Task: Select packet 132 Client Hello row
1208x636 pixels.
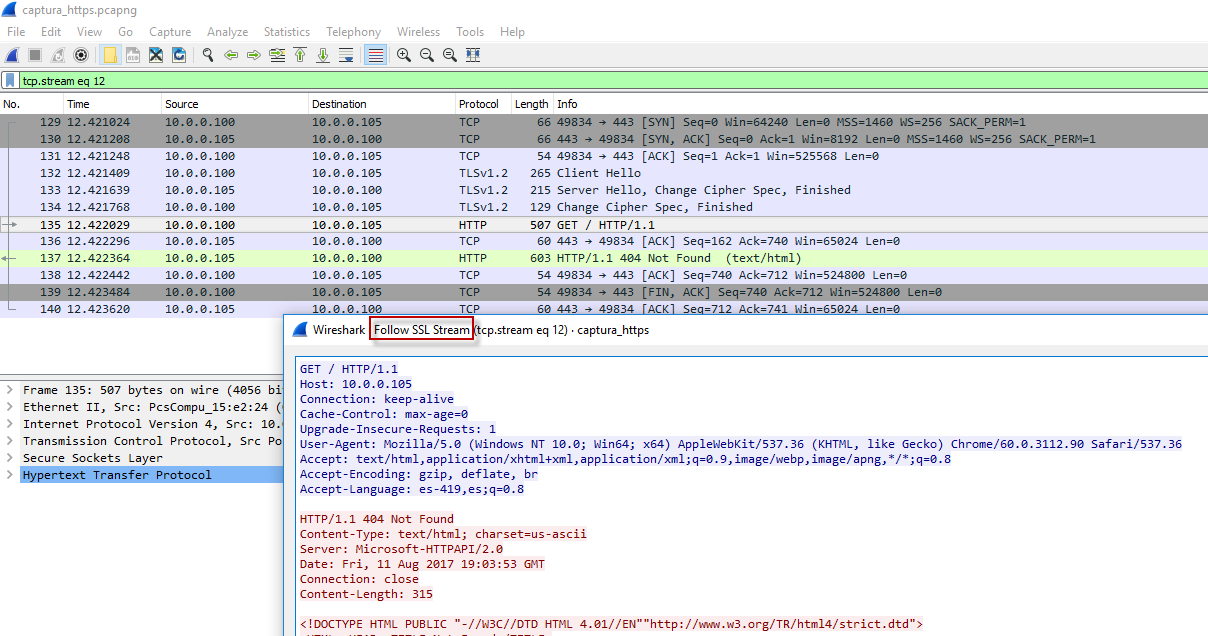Action: (604, 173)
